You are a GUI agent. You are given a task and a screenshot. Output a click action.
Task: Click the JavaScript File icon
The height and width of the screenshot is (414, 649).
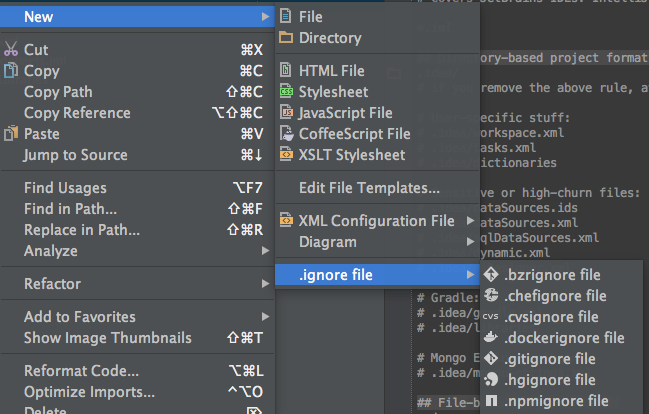click(x=286, y=112)
